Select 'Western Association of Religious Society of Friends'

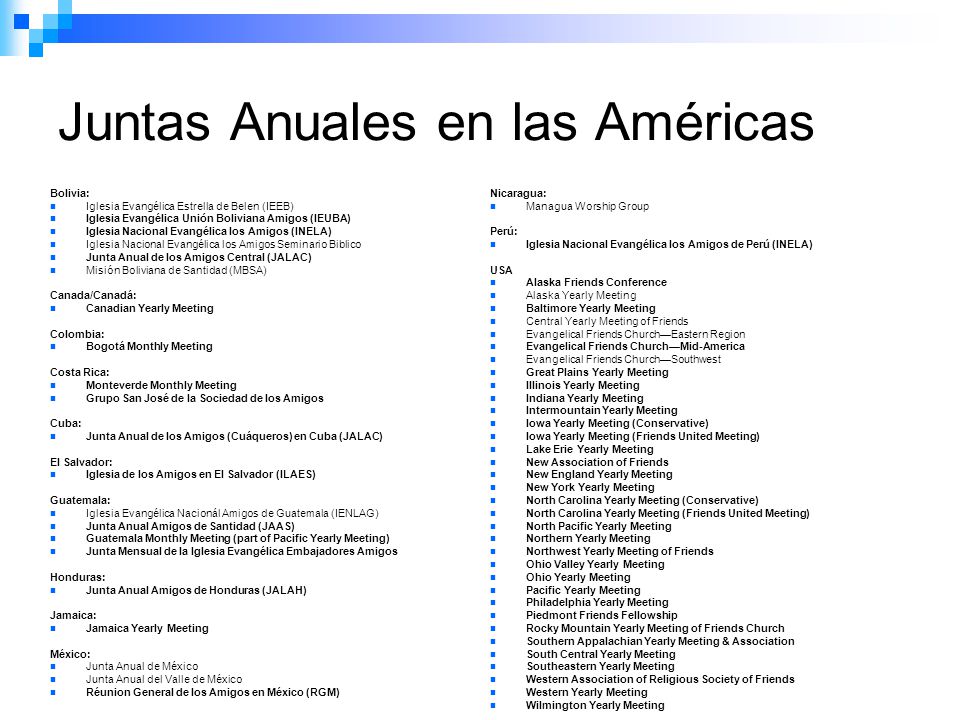pos(660,679)
